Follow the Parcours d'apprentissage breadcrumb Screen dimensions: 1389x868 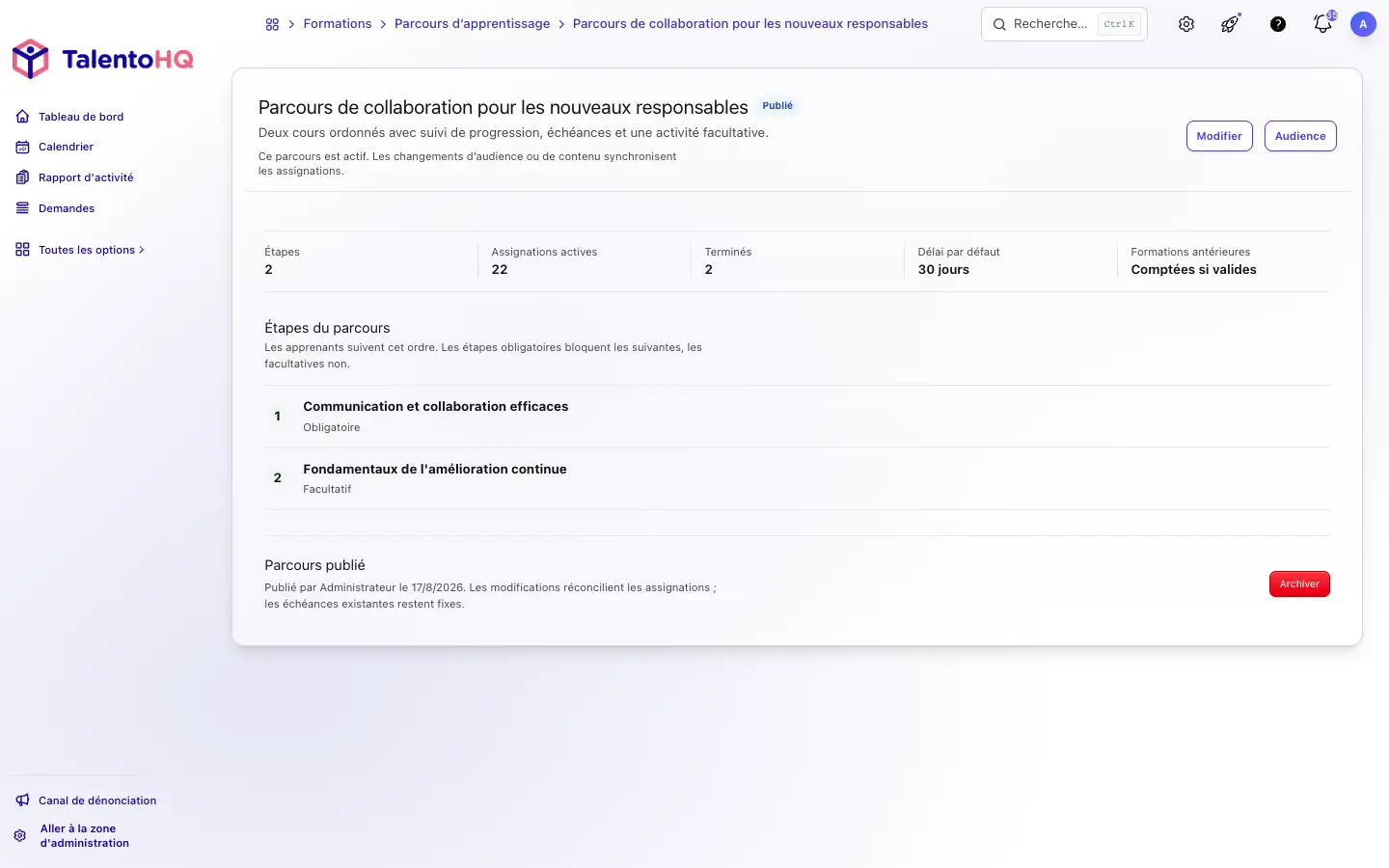point(473,24)
